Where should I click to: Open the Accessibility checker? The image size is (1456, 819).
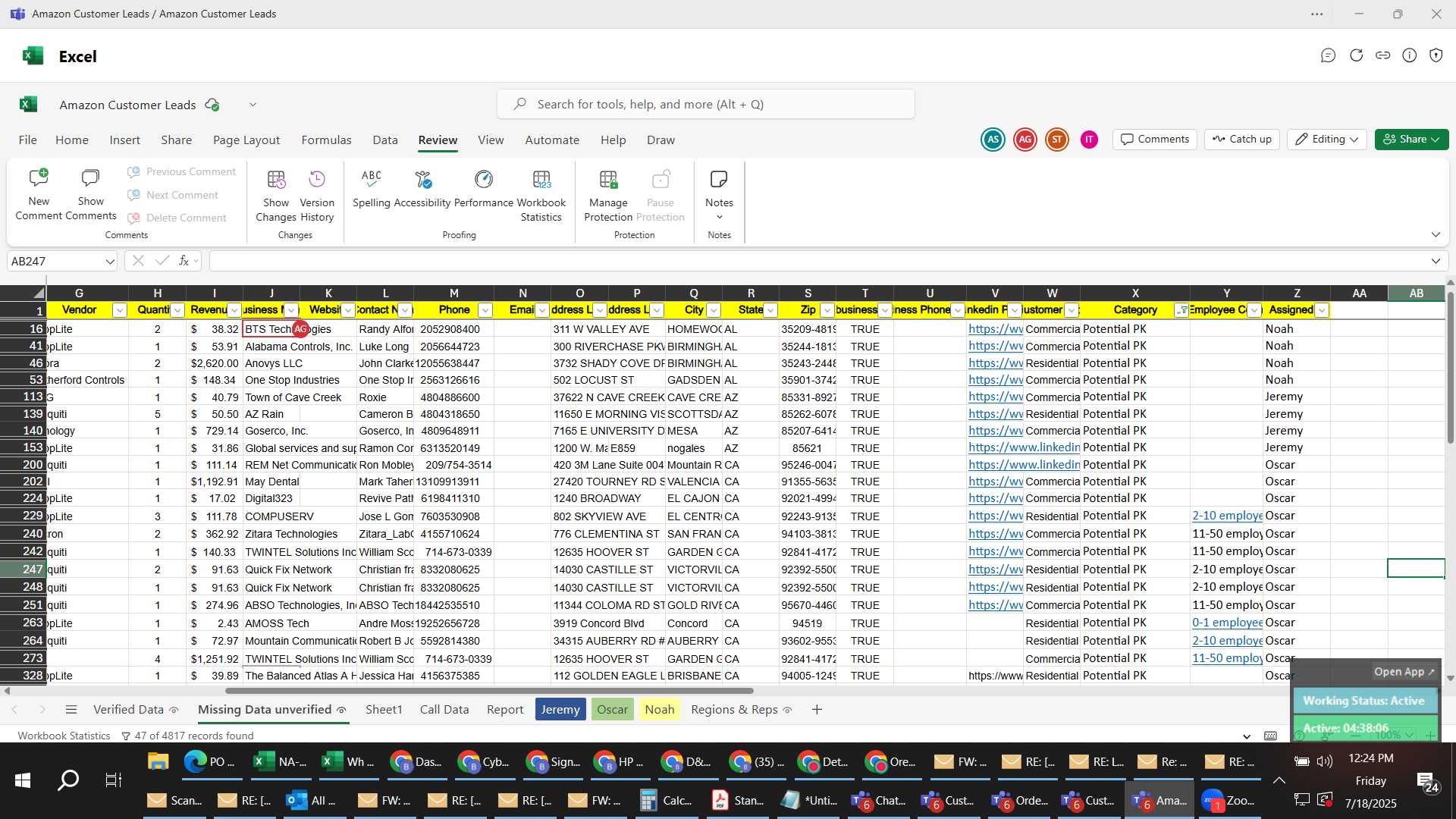pyautogui.click(x=422, y=188)
